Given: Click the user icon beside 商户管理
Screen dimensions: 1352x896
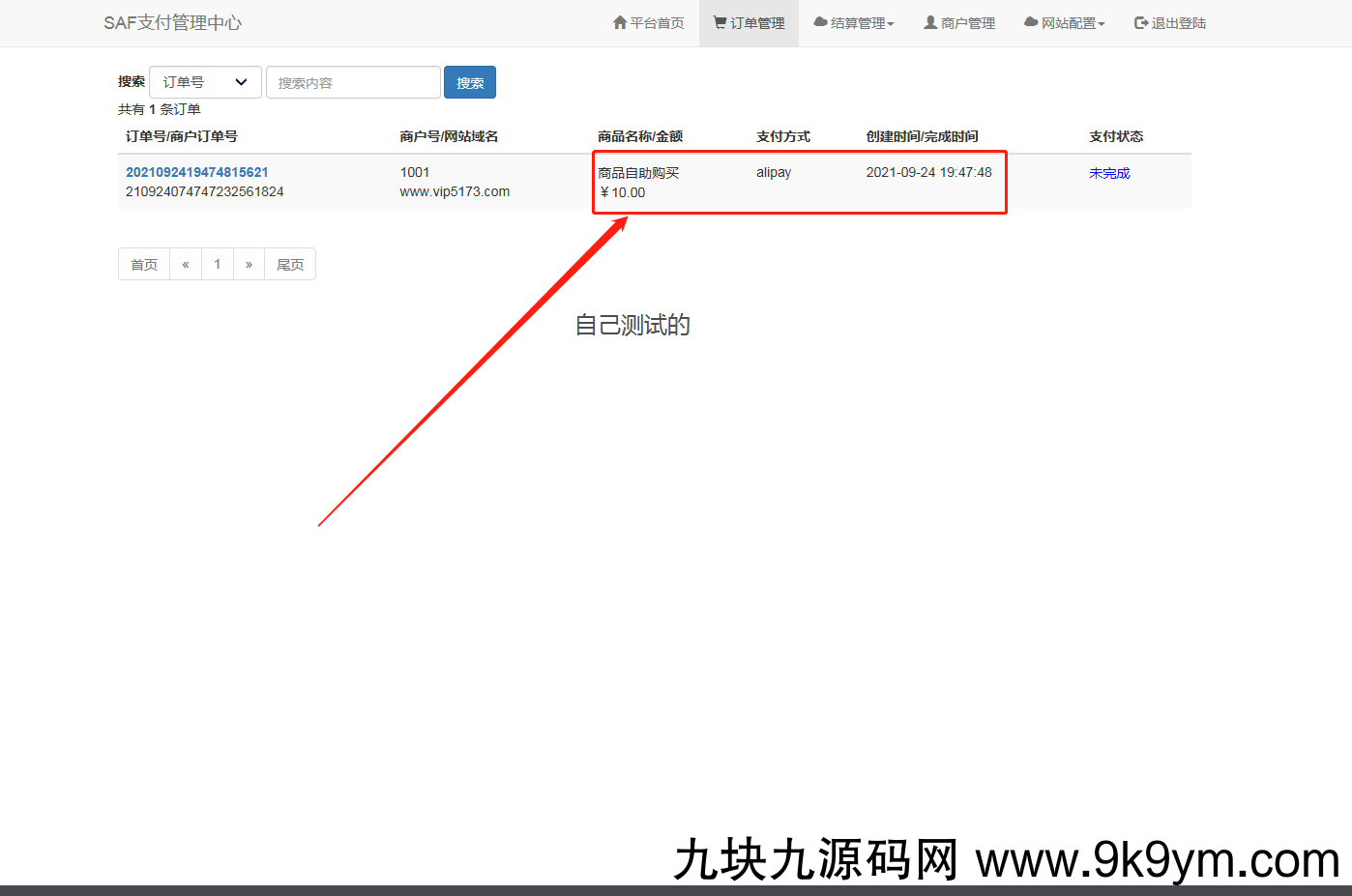Looking at the screenshot, I should [930, 22].
